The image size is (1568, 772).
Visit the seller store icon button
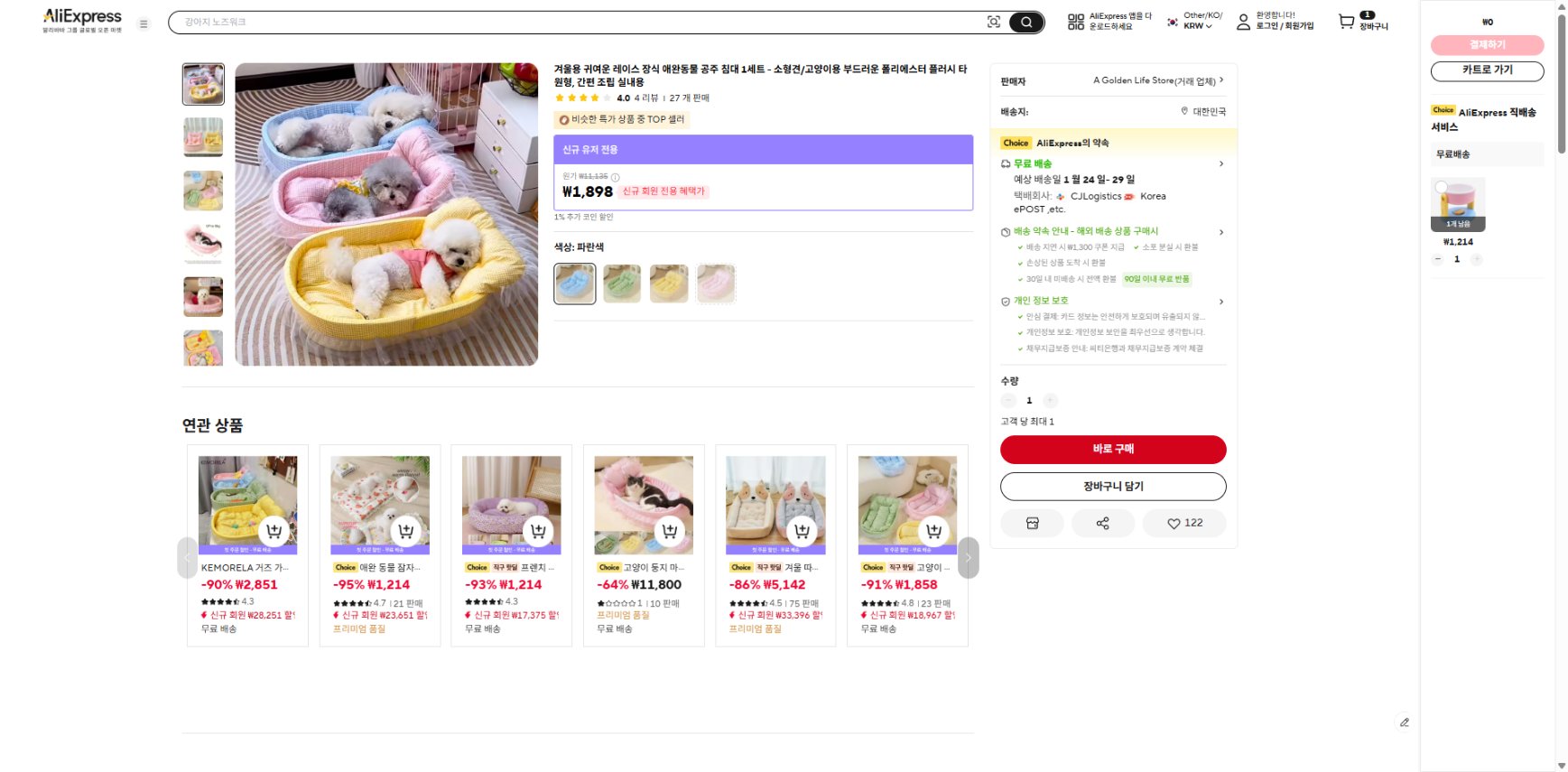[1032, 524]
